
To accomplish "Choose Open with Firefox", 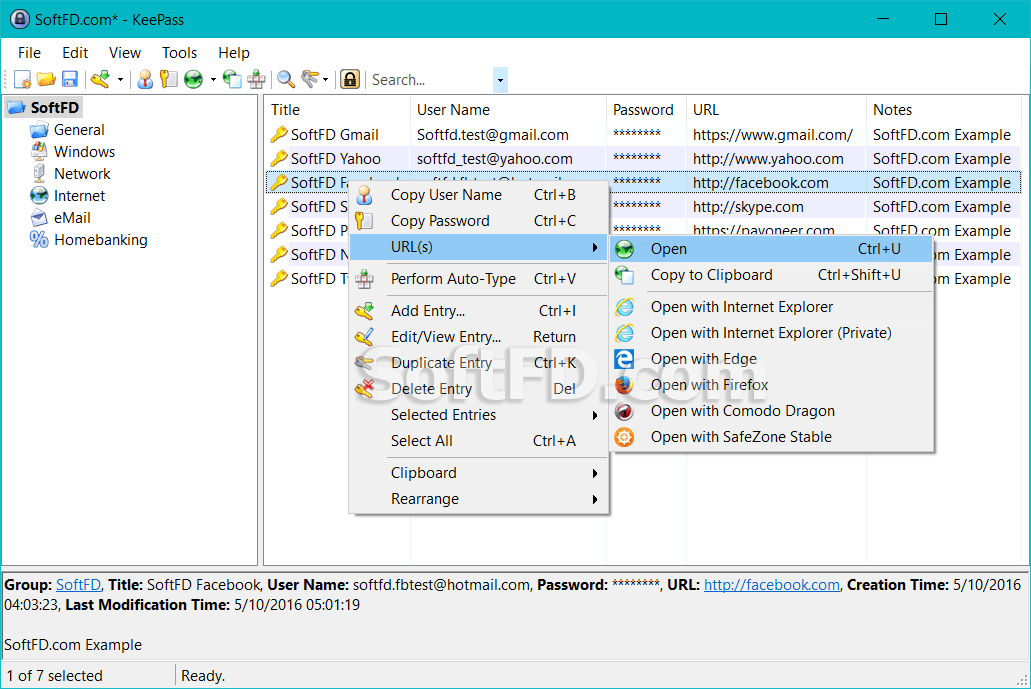I will (772, 385).
